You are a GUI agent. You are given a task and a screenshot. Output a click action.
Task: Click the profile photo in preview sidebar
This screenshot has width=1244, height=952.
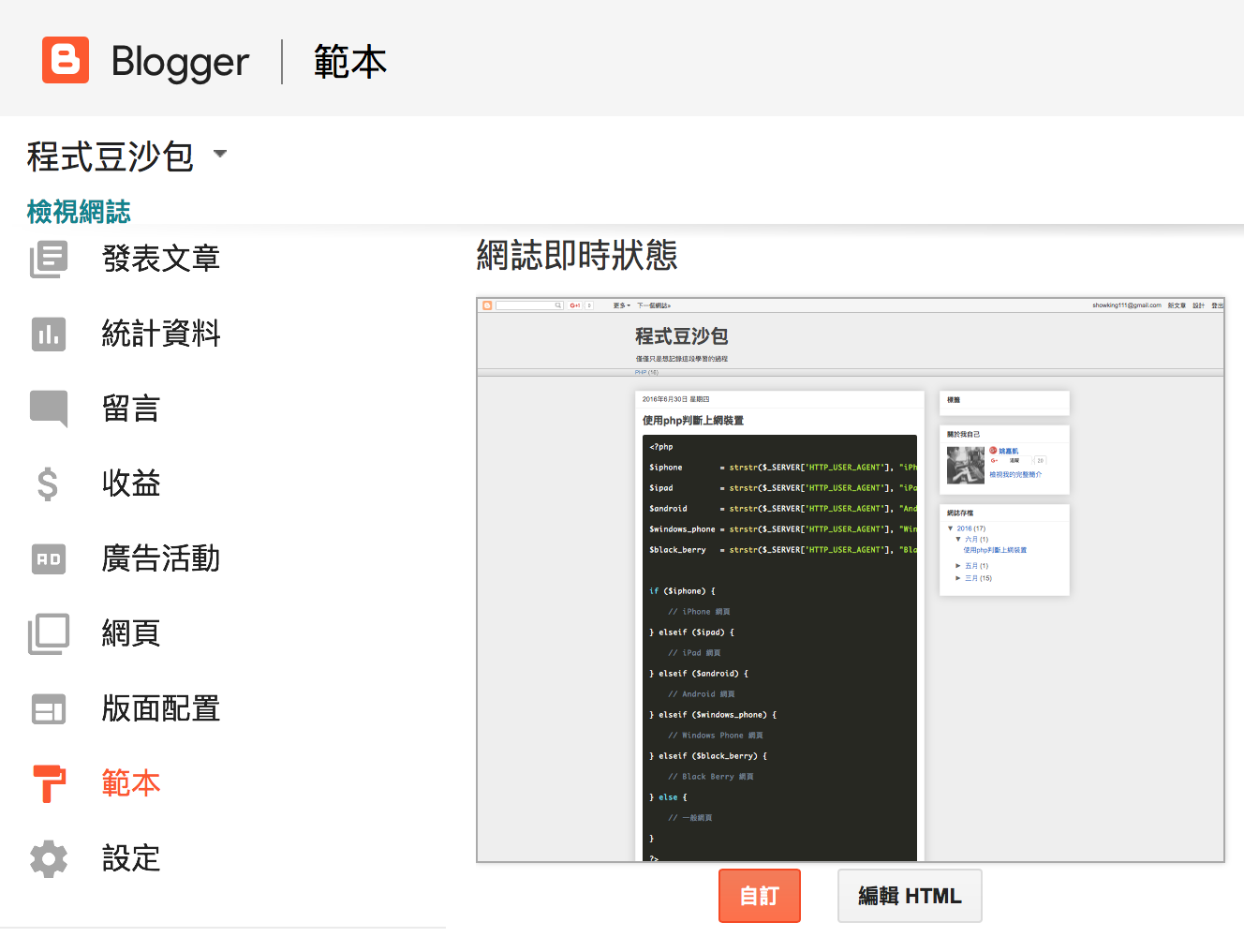click(x=966, y=465)
